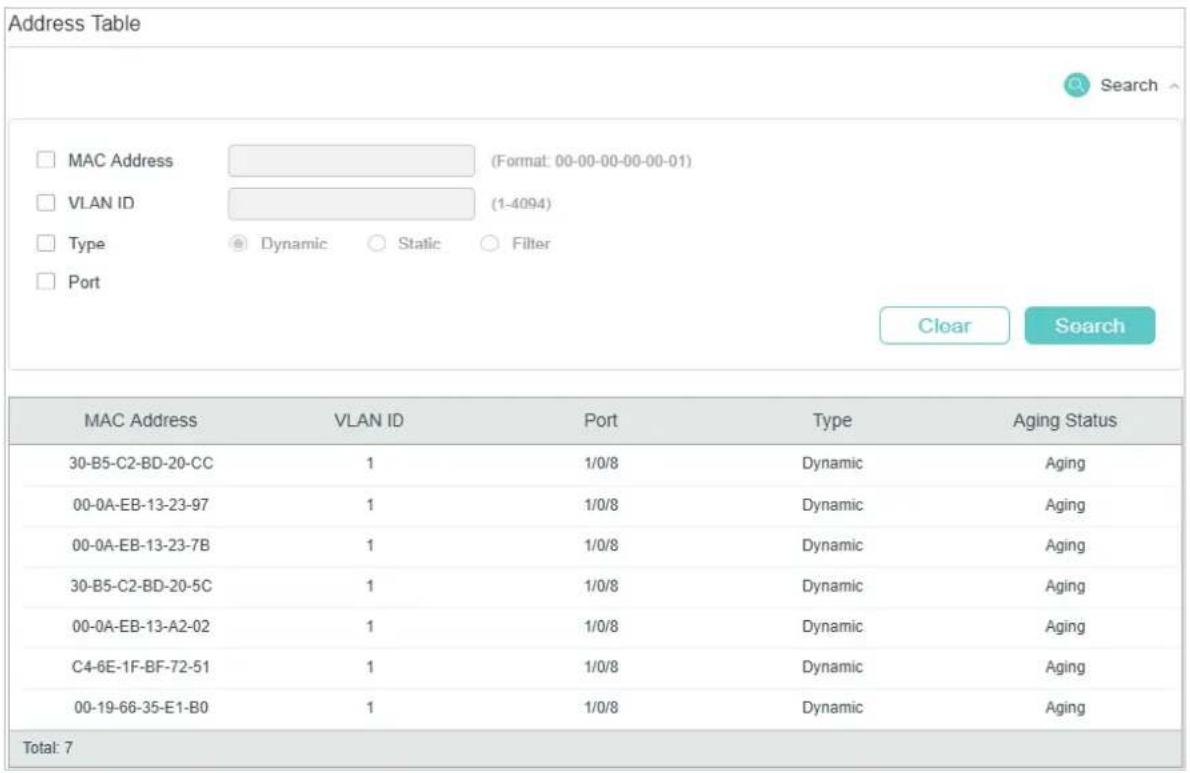Click Aging in the 00-19-66-35-E1-B0 row

1065,709
